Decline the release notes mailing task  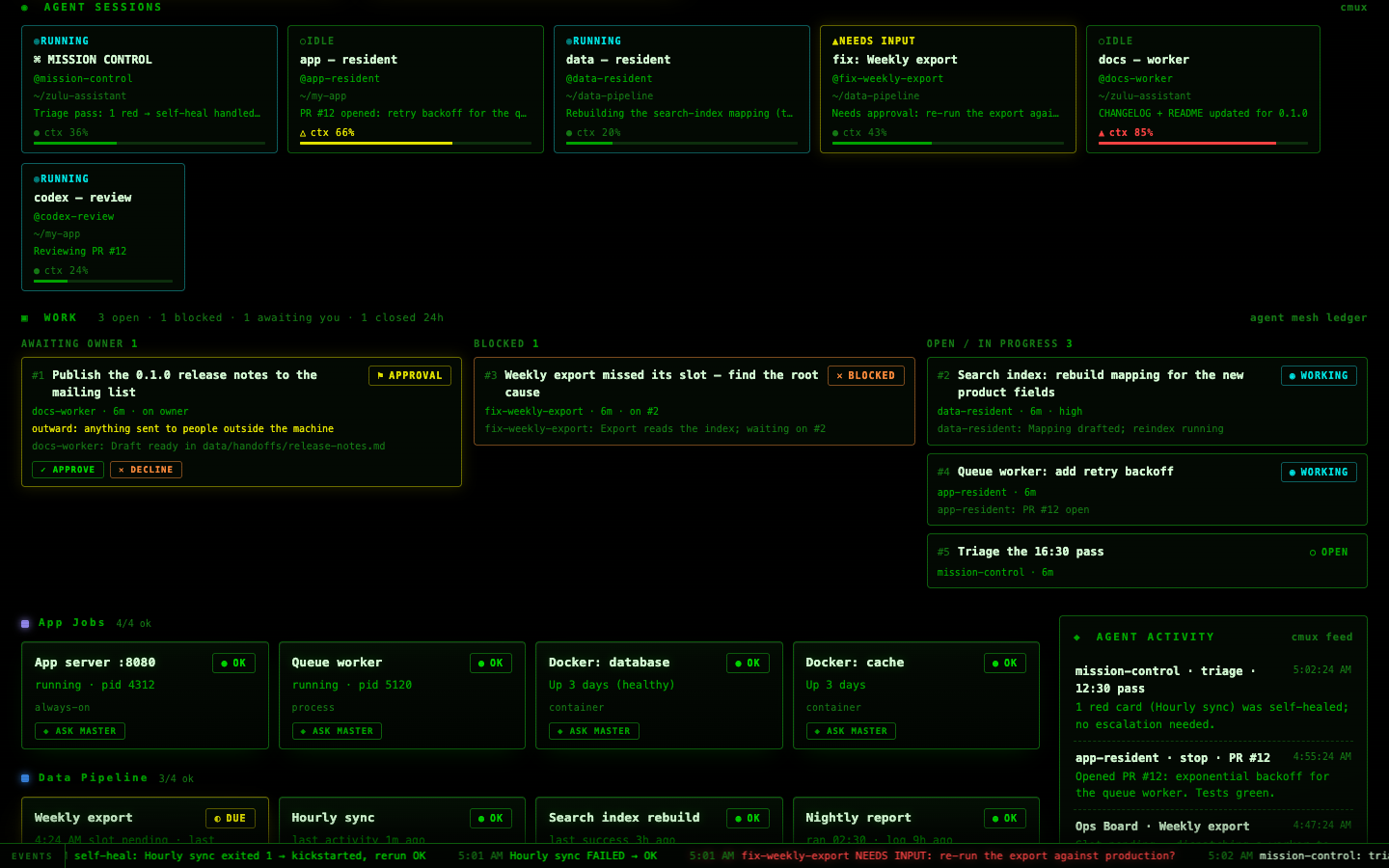(x=146, y=470)
